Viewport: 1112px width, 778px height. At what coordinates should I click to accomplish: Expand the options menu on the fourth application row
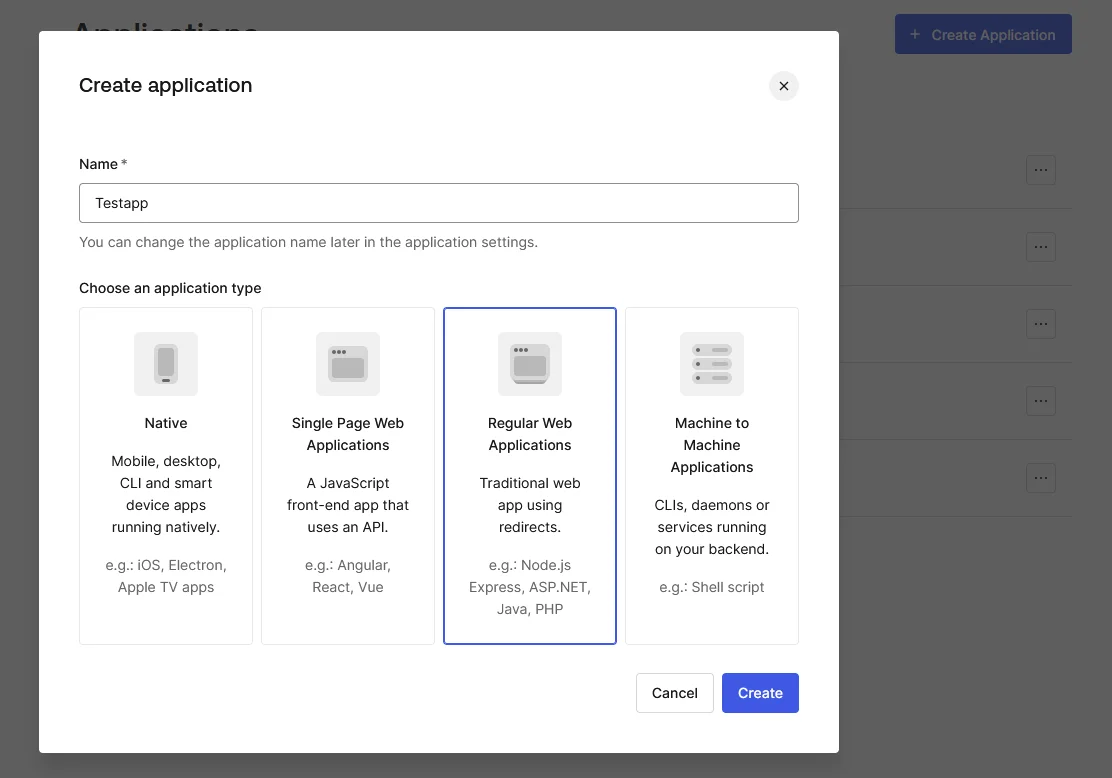click(x=1041, y=400)
